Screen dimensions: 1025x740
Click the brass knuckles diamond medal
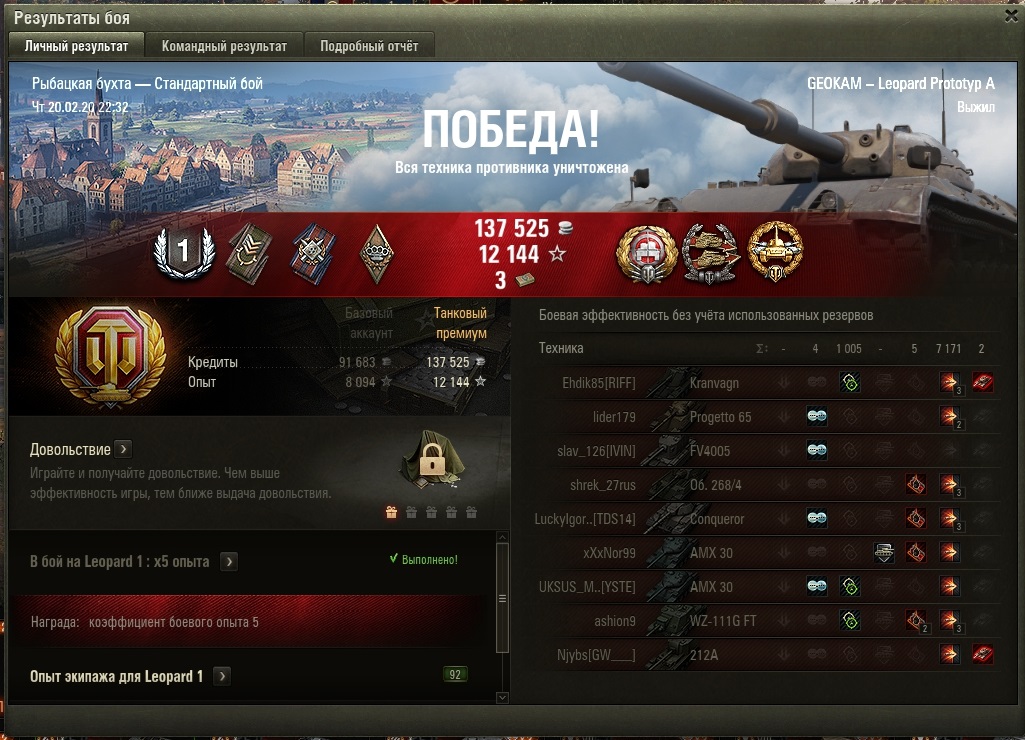tap(377, 254)
